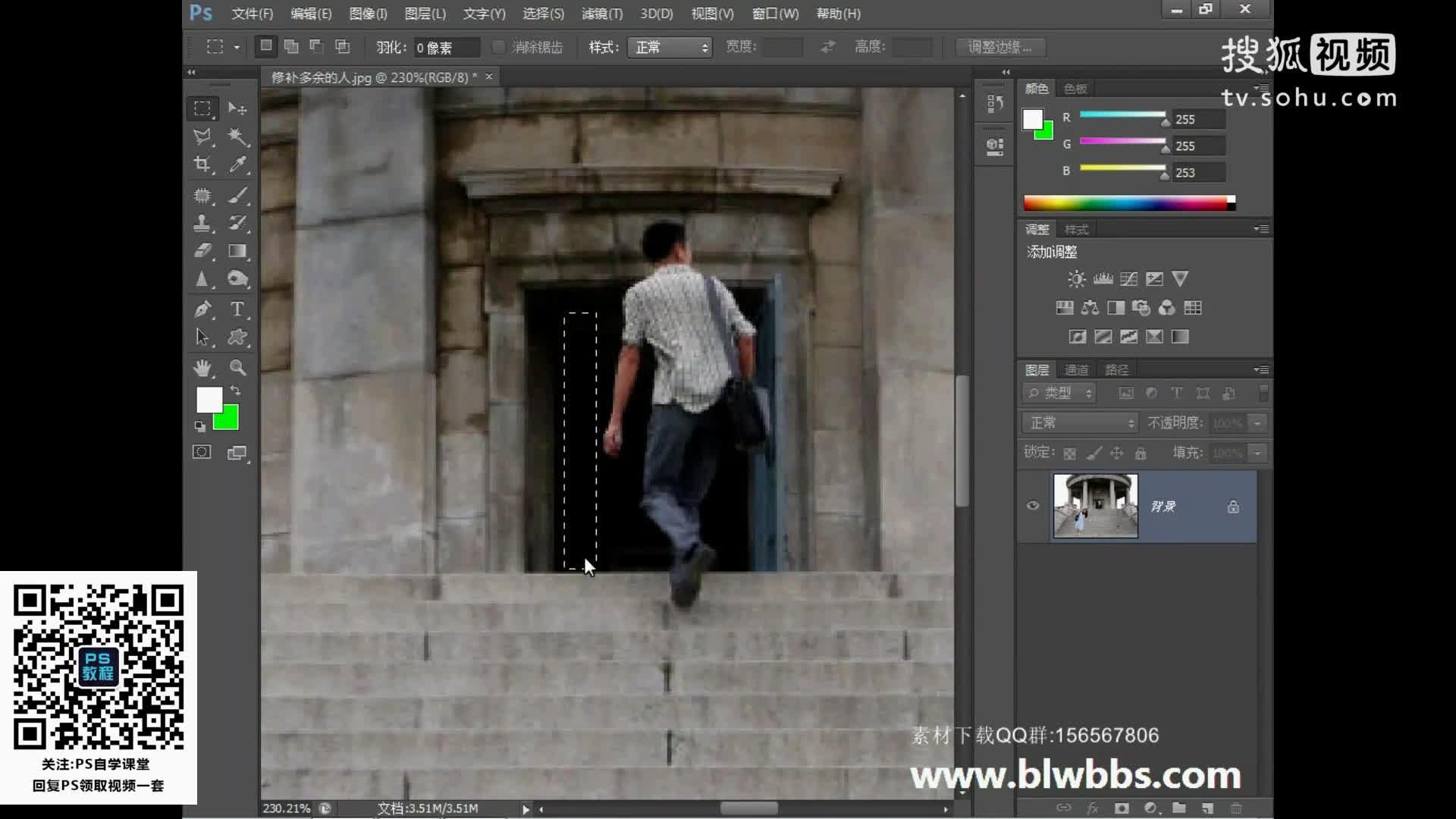The width and height of the screenshot is (1456, 819).
Task: Open the layer blend mode dropdown
Action: tap(1080, 422)
